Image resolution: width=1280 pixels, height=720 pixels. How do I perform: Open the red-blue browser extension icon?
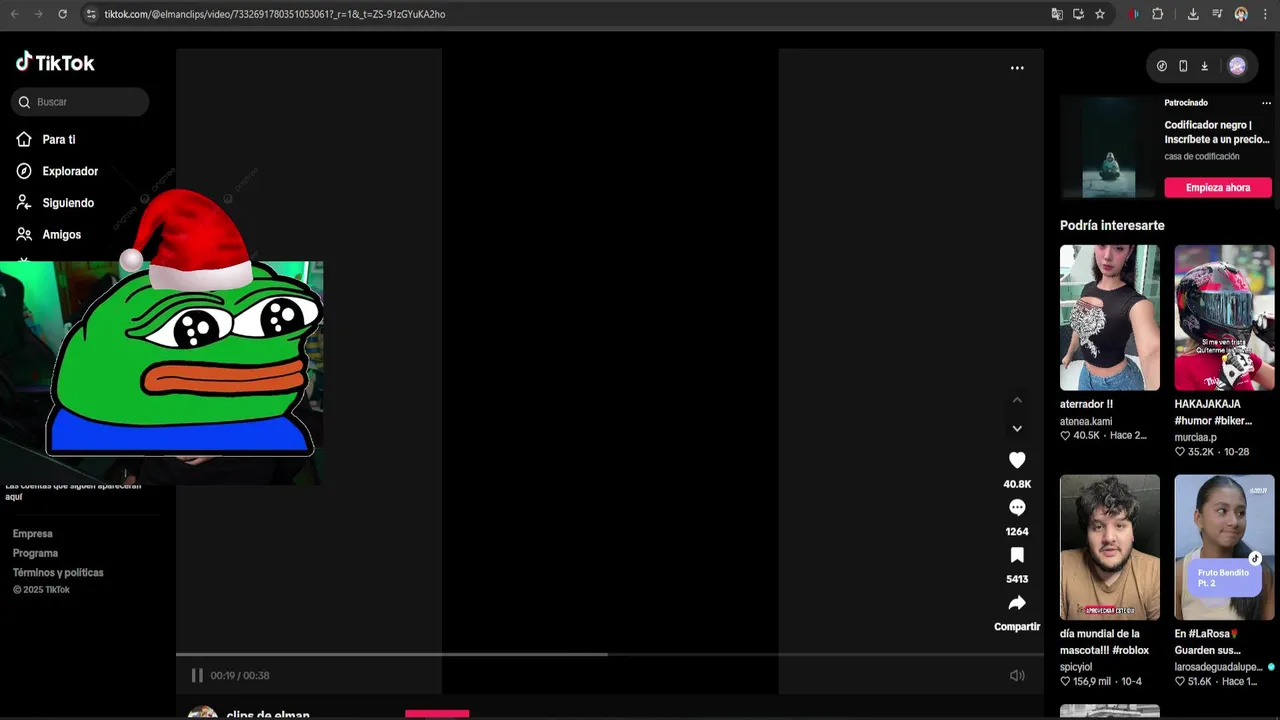(x=1133, y=14)
